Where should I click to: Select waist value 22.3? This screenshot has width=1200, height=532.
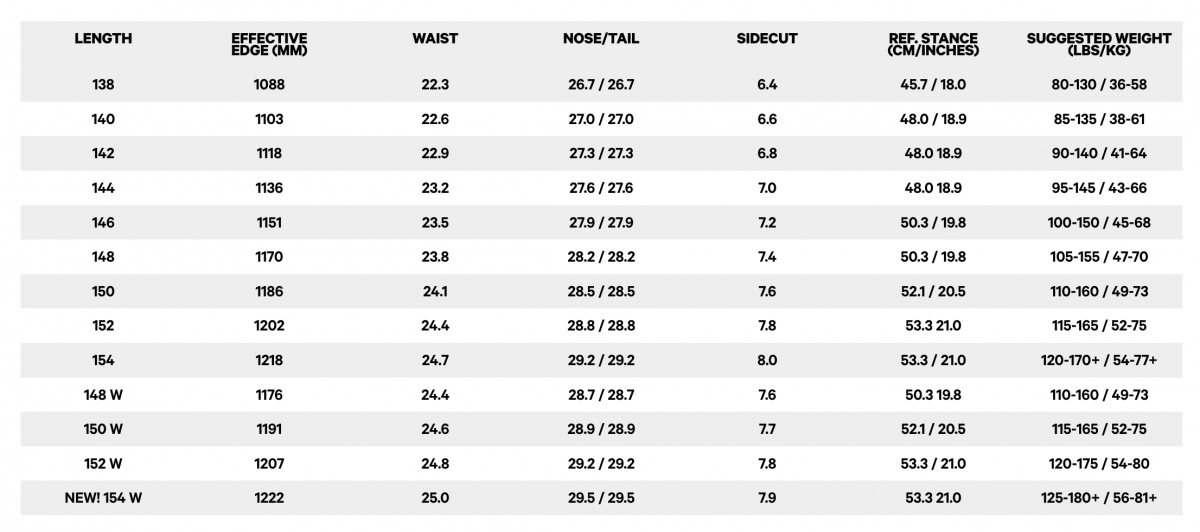tap(435, 85)
